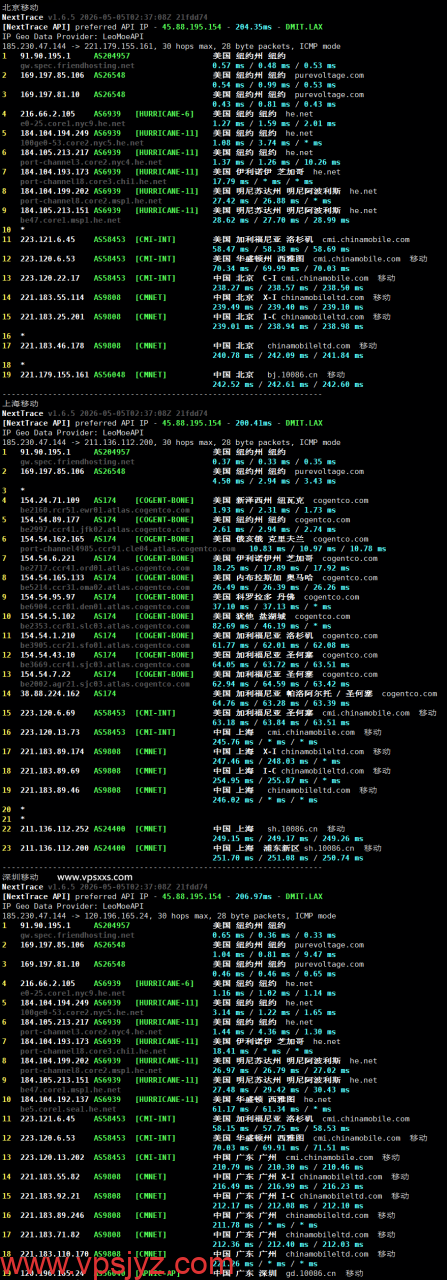Click hop IP 221.183.71.82

coord(50,1234)
